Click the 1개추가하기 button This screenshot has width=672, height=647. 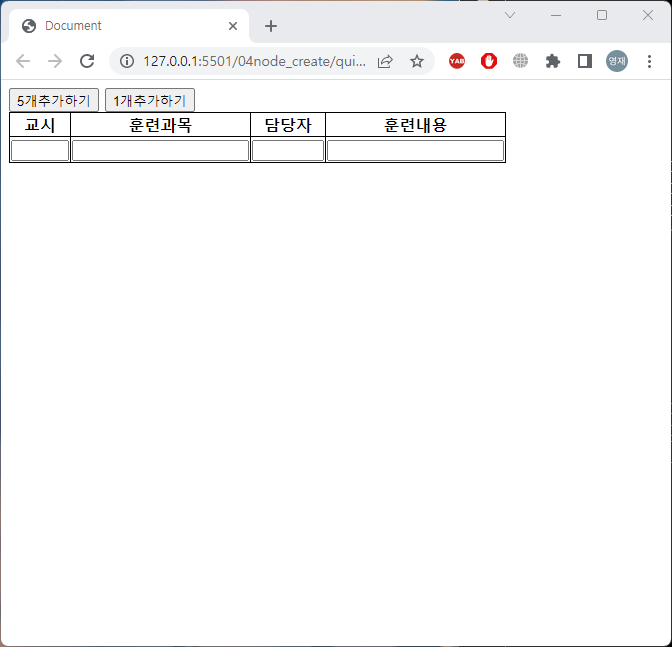pyautogui.click(x=150, y=100)
